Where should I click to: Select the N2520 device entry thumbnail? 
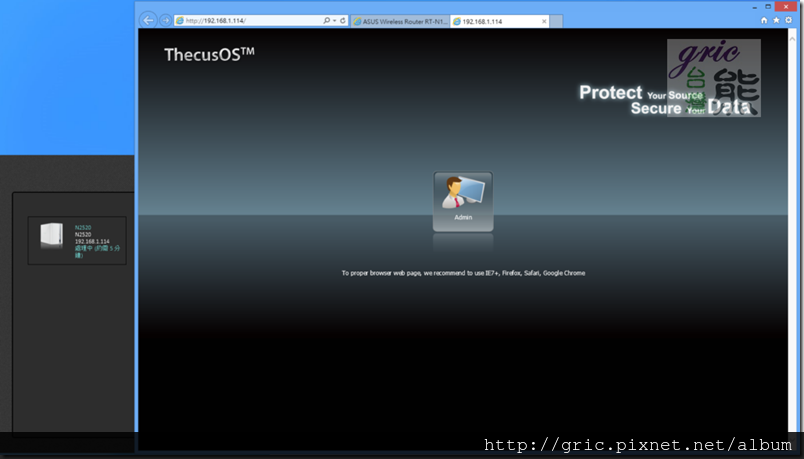(51, 235)
